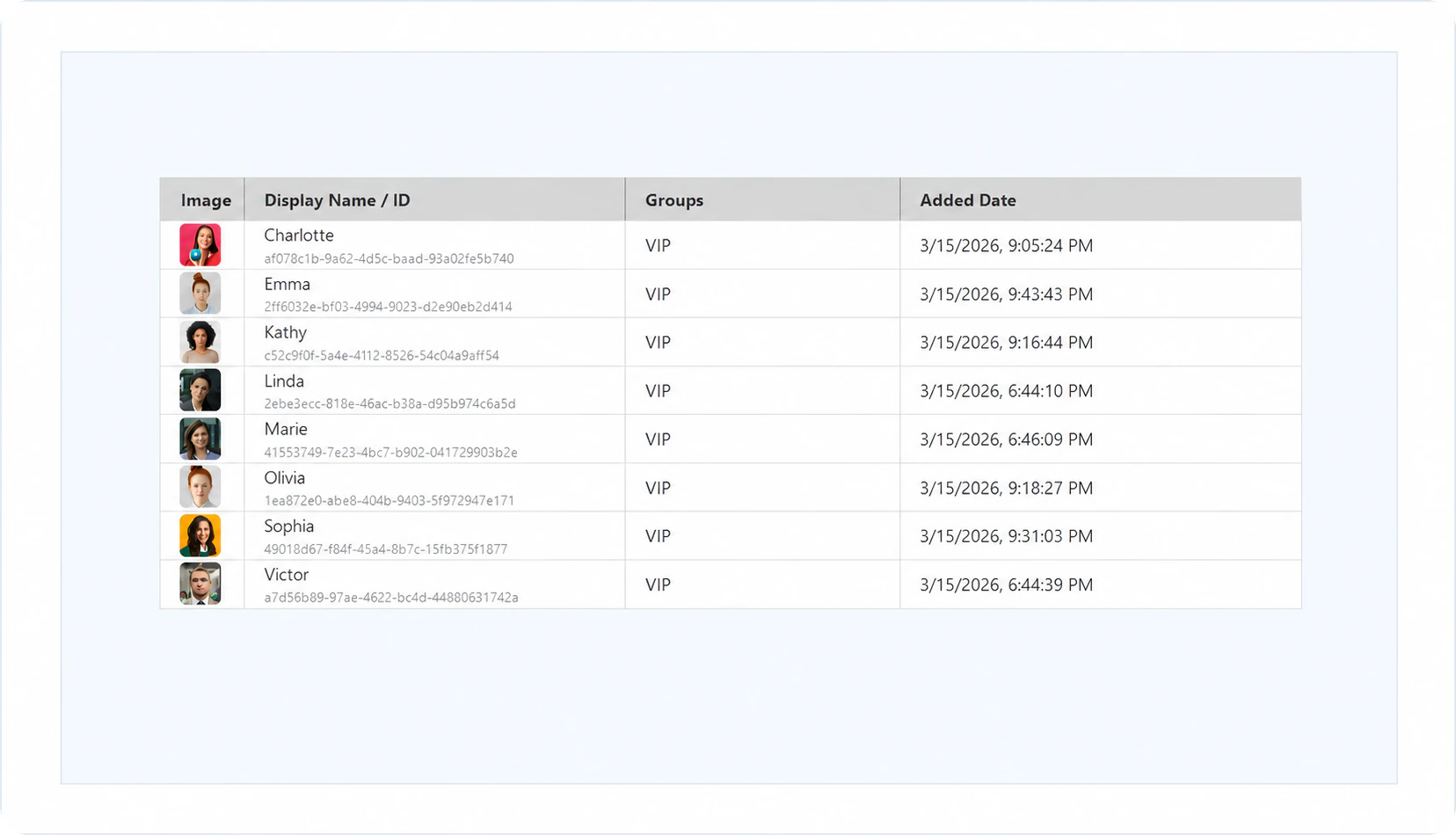
Task: Select the name Charlotte
Action: click(x=299, y=236)
